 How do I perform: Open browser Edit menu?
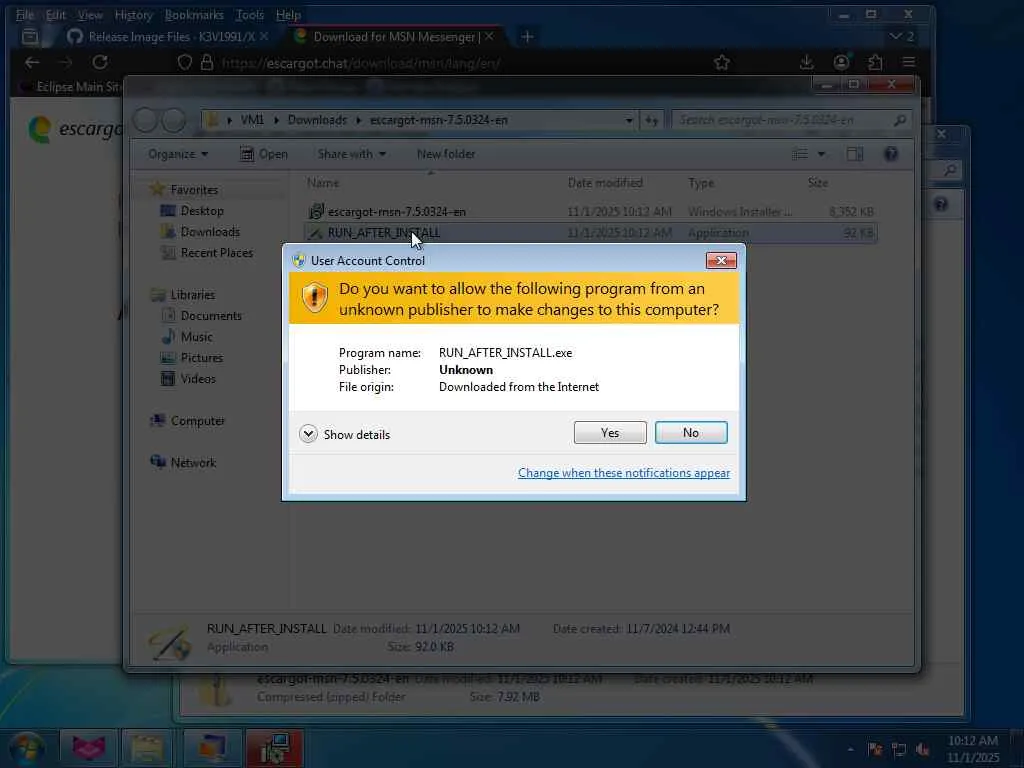click(x=56, y=14)
